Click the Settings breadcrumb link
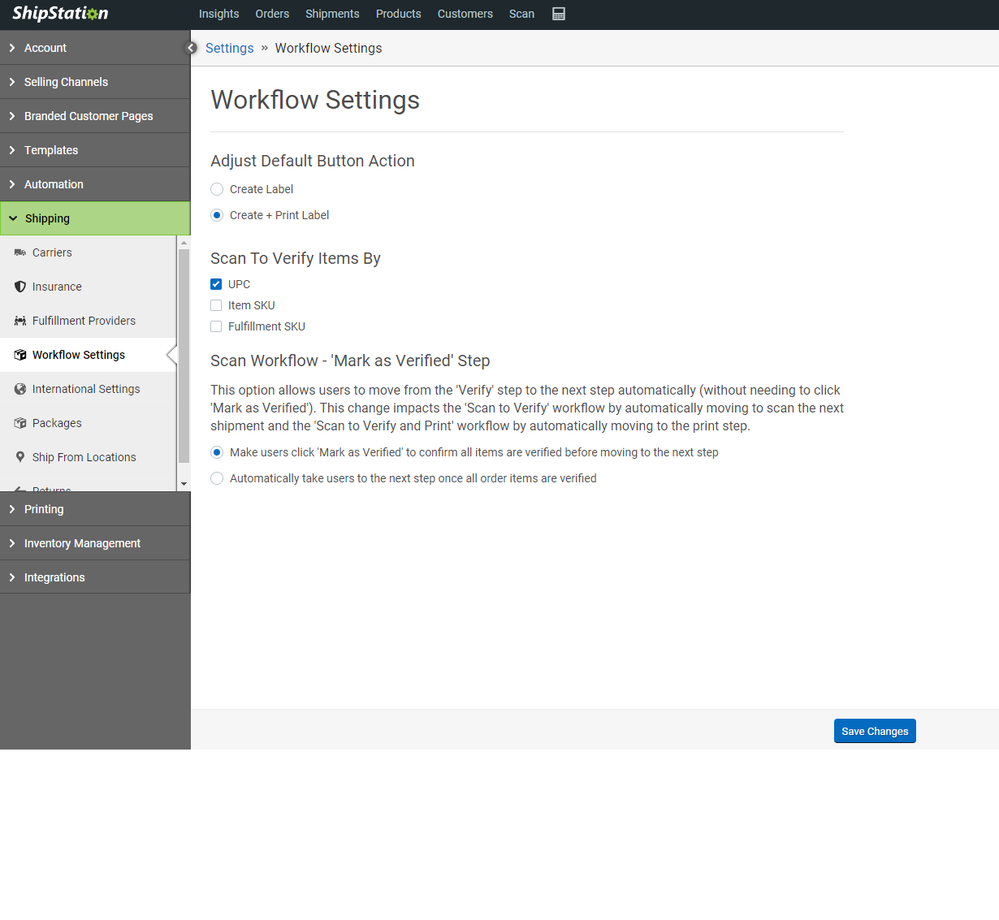Image resolution: width=999 pixels, height=920 pixels. (x=229, y=48)
